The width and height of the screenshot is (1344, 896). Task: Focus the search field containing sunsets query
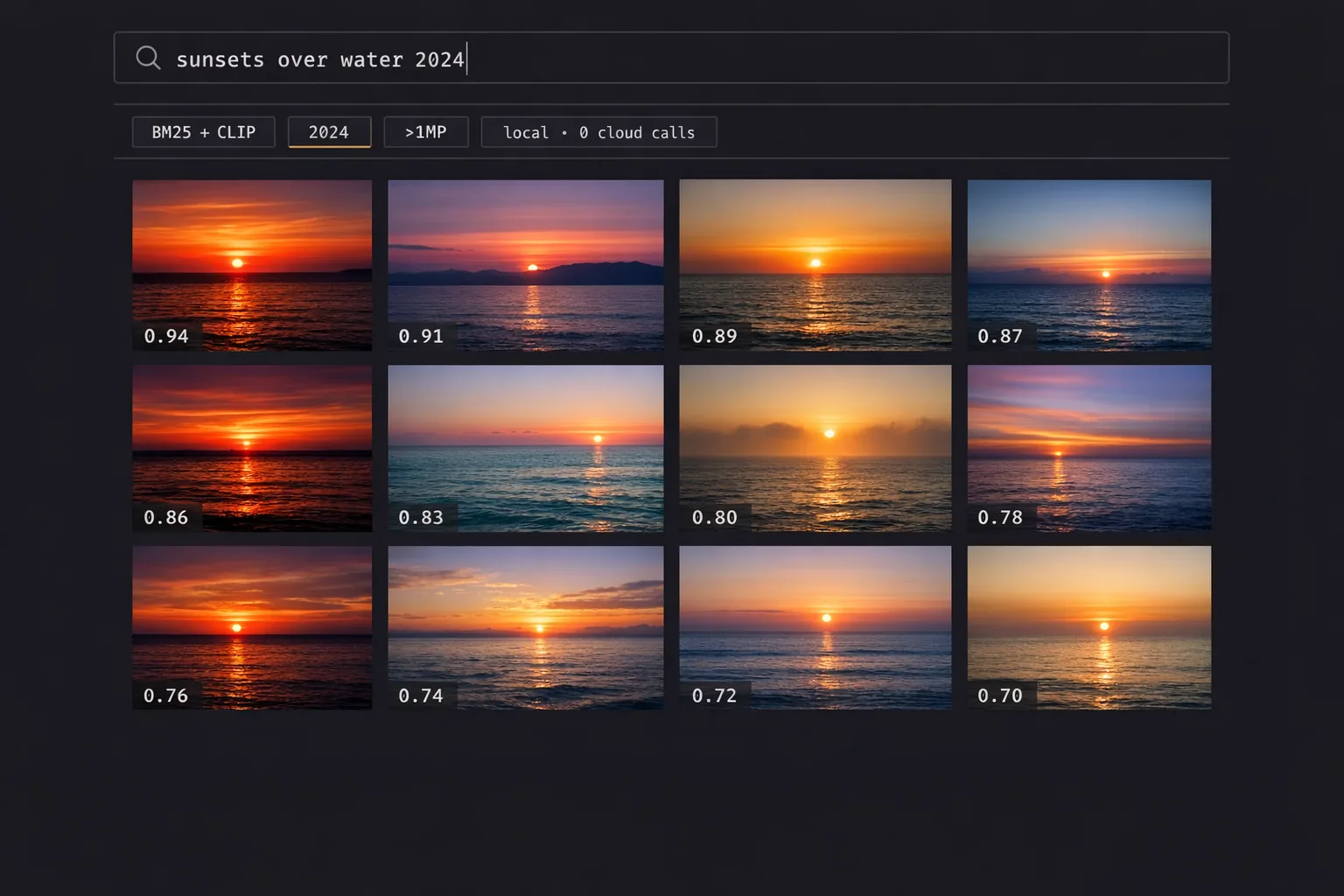tap(671, 58)
